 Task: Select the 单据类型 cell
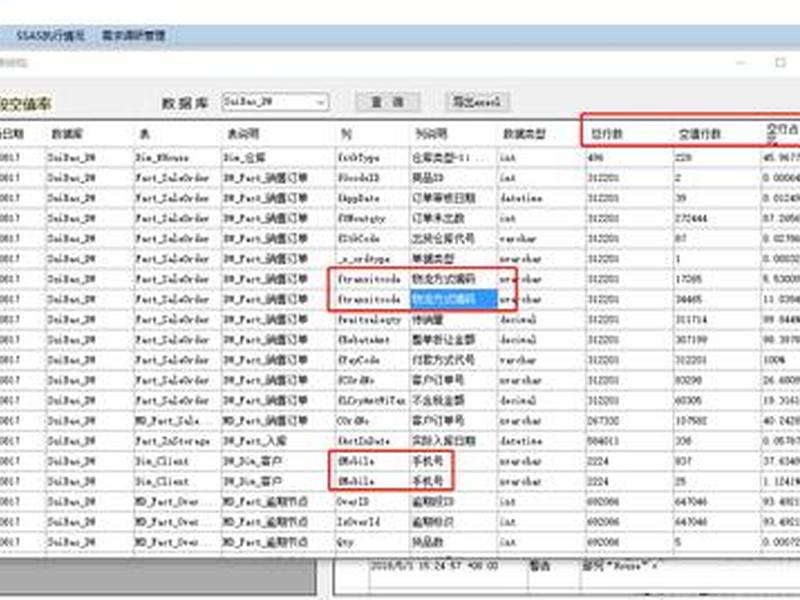454,259
